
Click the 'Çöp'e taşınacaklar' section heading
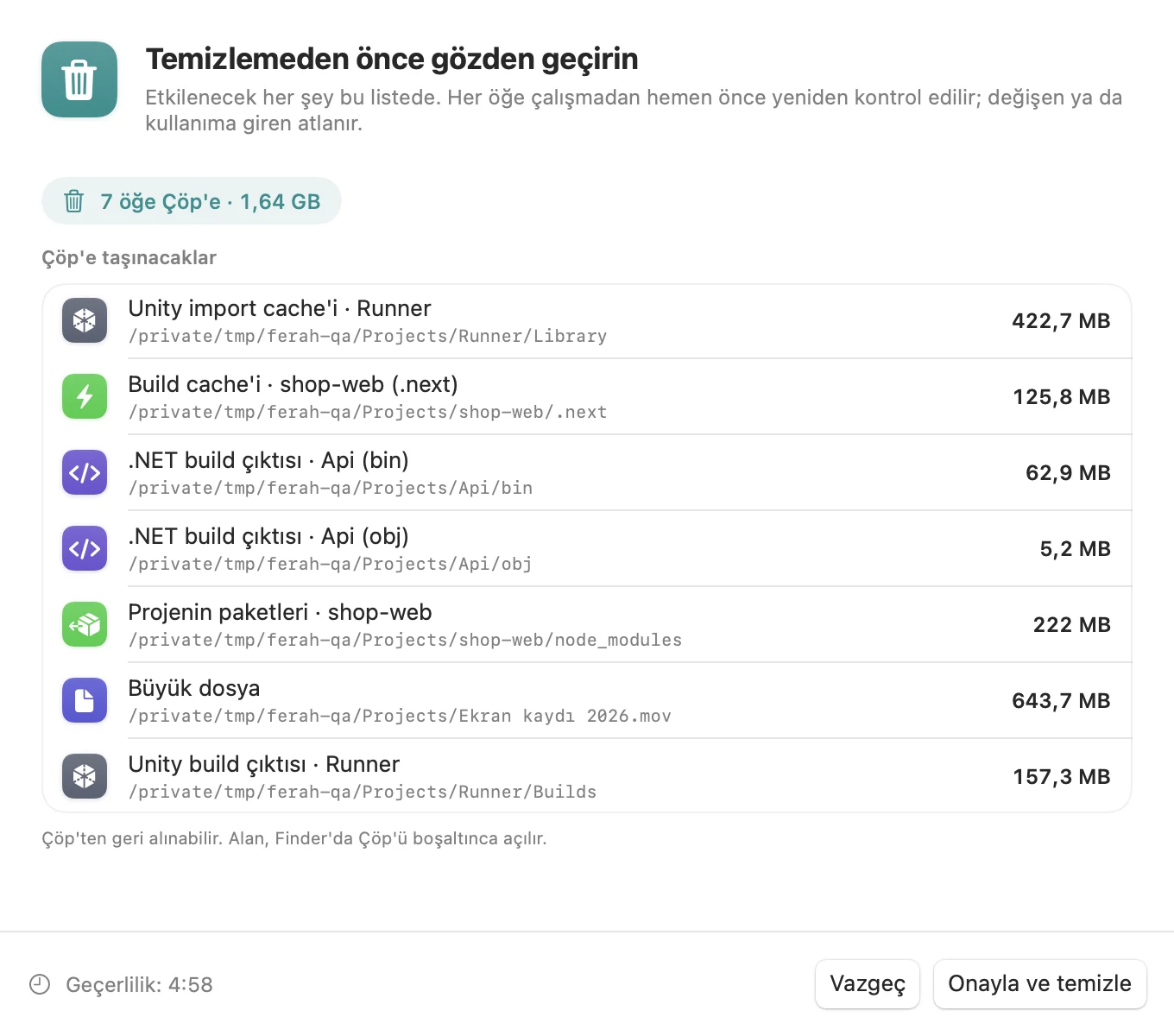pos(129,257)
